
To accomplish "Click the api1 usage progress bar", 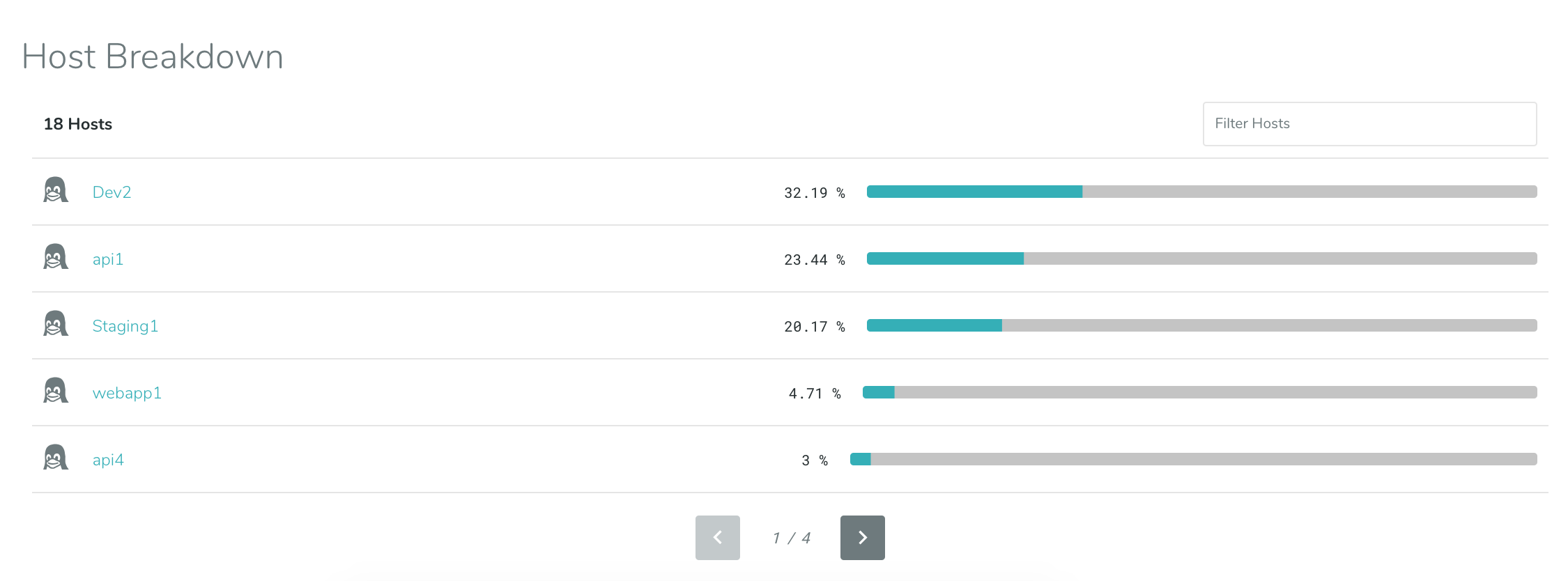I will tap(1201, 258).
